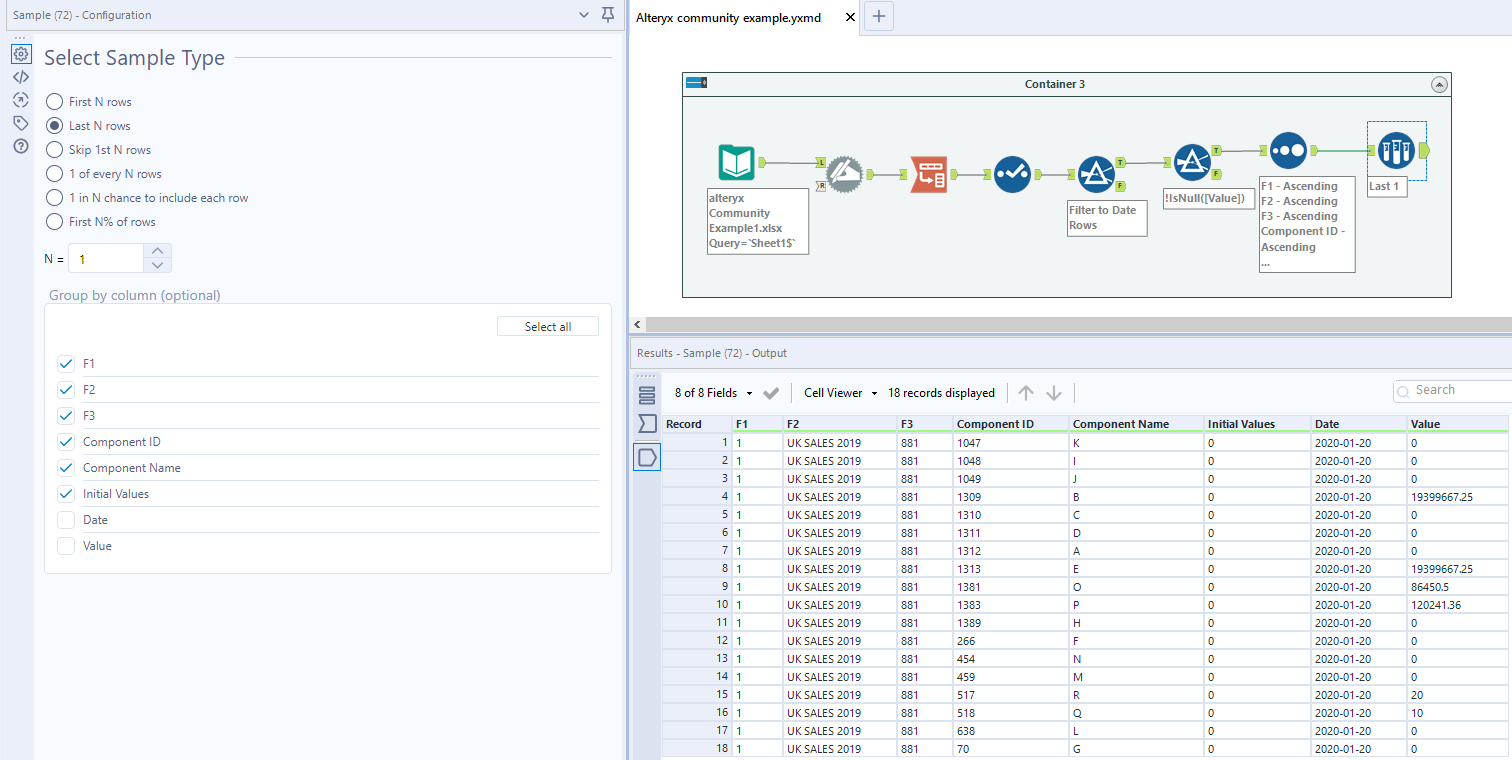Image resolution: width=1512 pixels, height=760 pixels.
Task: Uncheck the F3 group by column
Action: click(x=65, y=415)
